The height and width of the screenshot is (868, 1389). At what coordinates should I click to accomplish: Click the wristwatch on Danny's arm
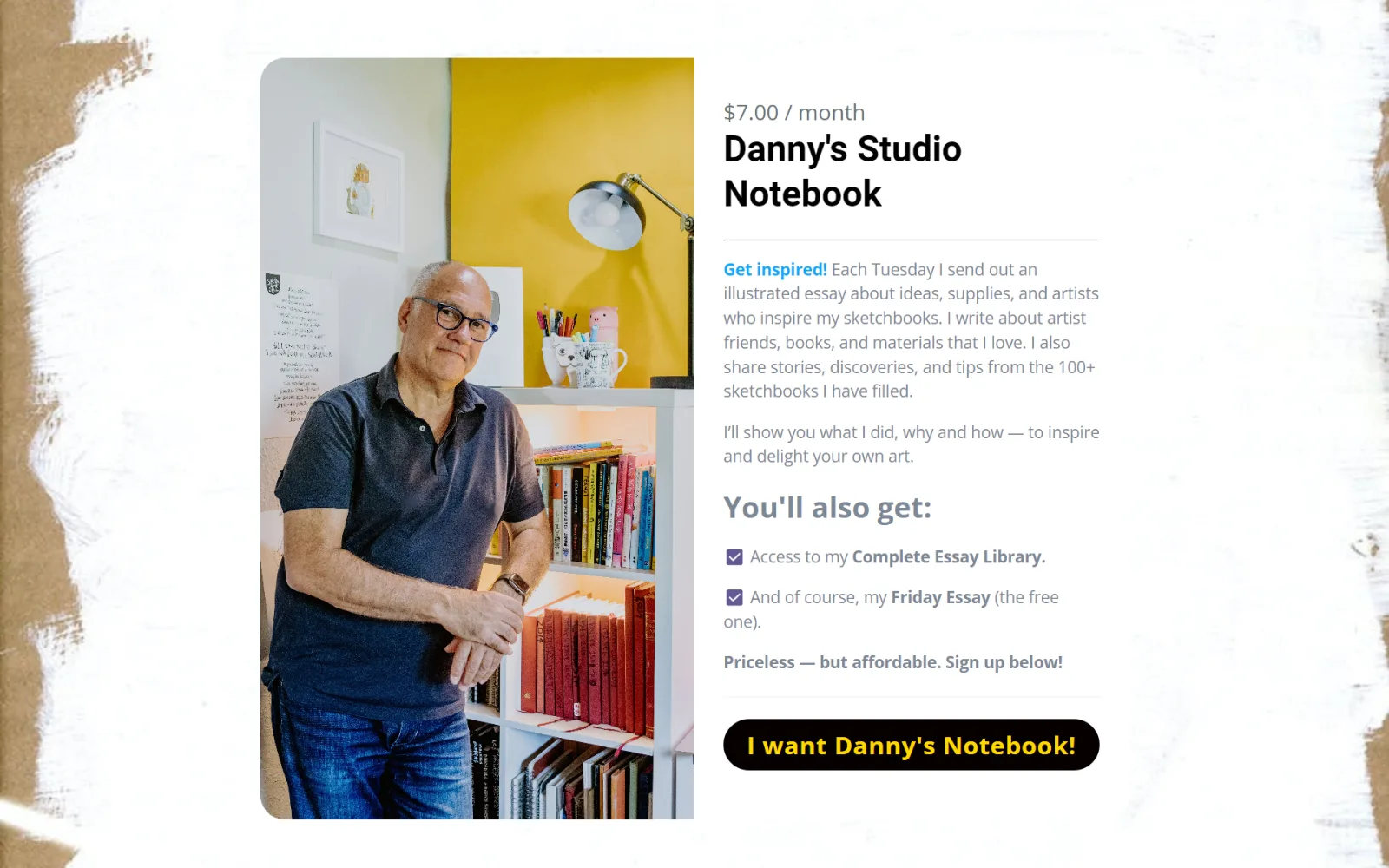click(517, 584)
